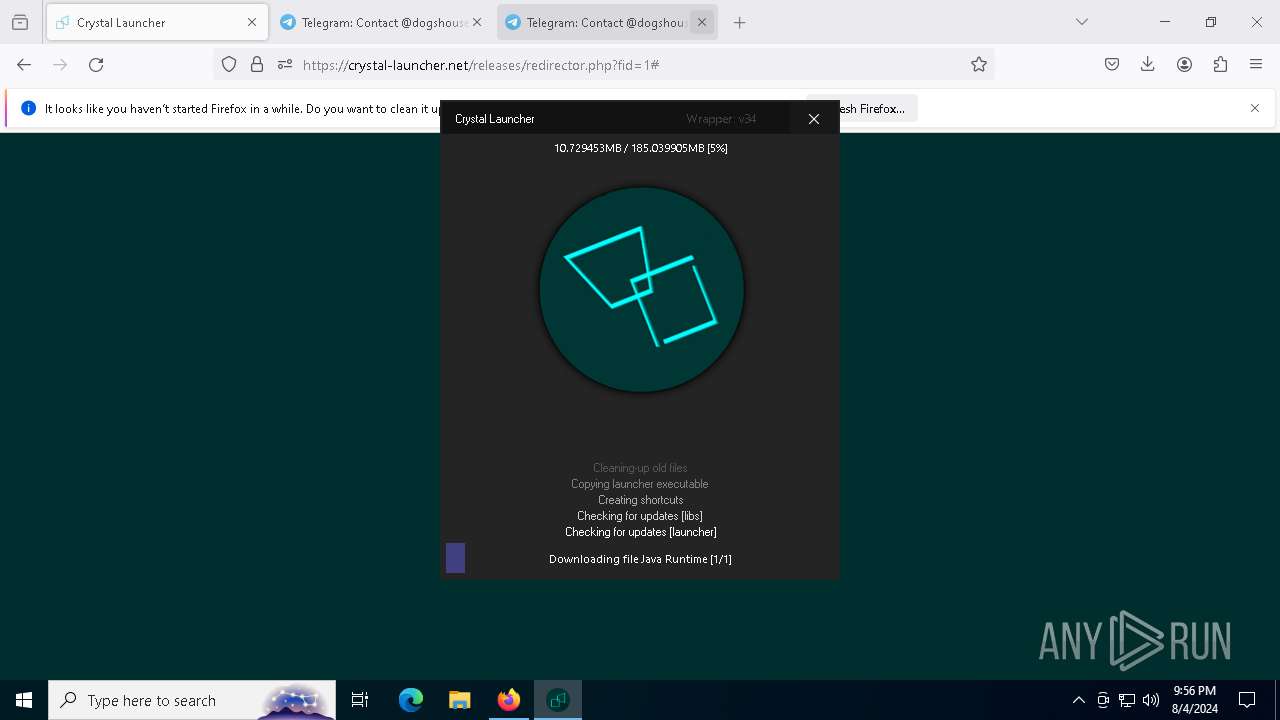Click the Java Runtime download progress bar
Viewport: 1280px width, 720px height.
tap(640, 558)
